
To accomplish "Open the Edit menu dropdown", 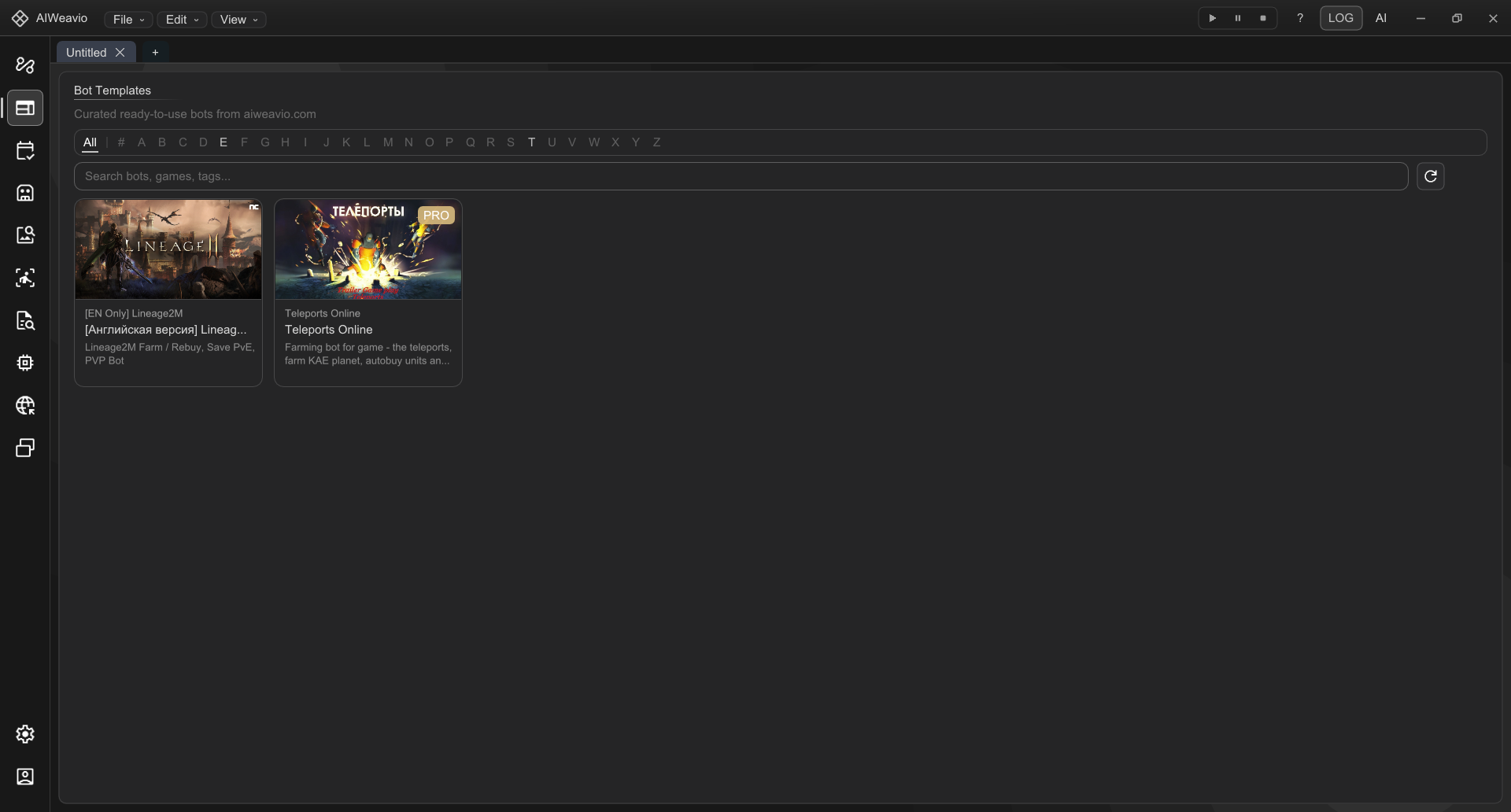I will coord(182,20).
